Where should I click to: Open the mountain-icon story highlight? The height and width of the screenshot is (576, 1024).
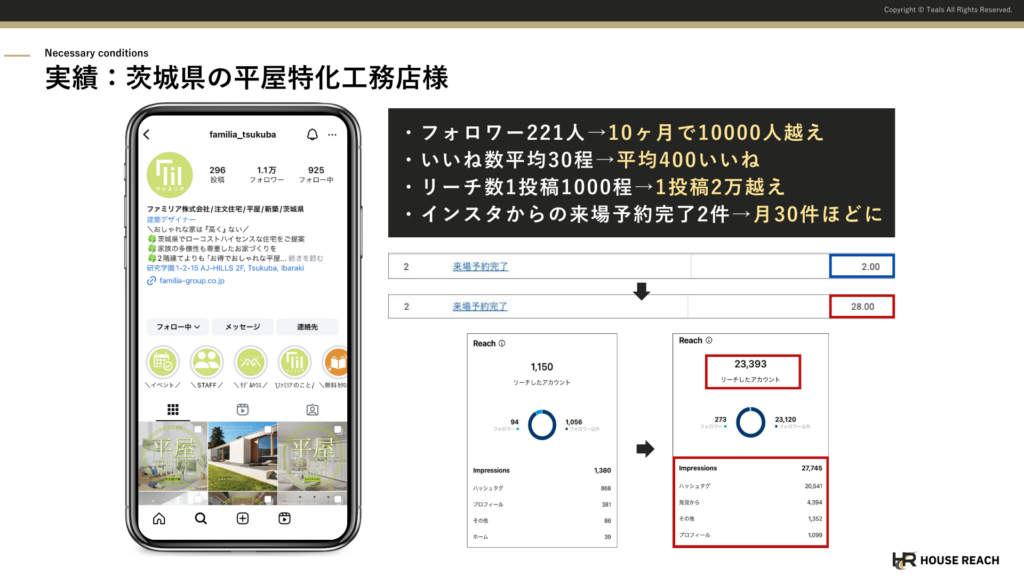tap(250, 362)
